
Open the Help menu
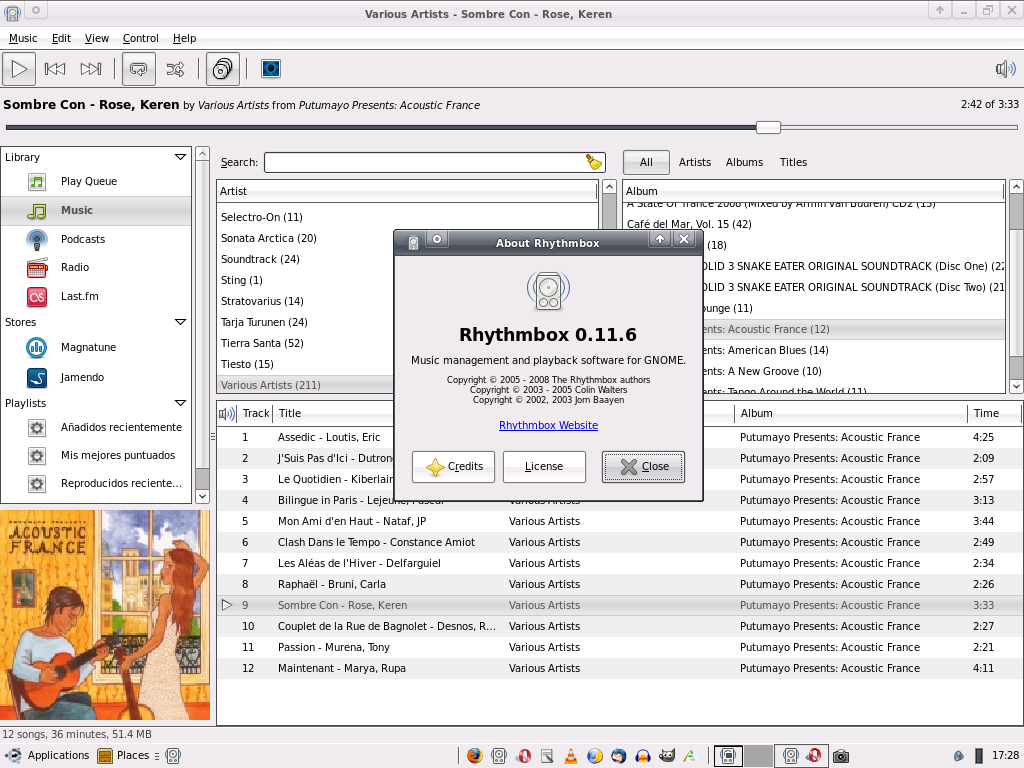[x=184, y=38]
